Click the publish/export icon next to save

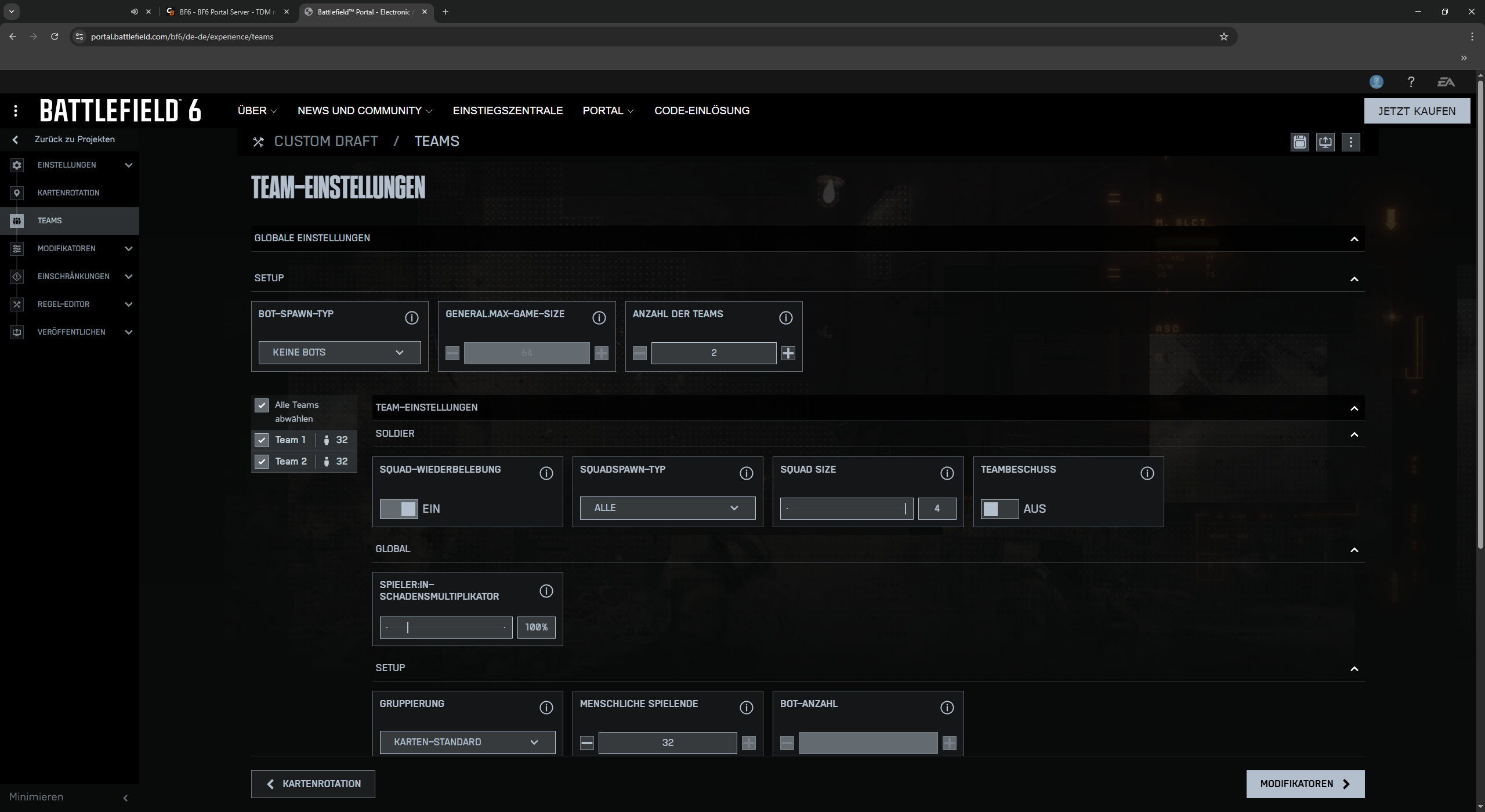(x=1325, y=142)
